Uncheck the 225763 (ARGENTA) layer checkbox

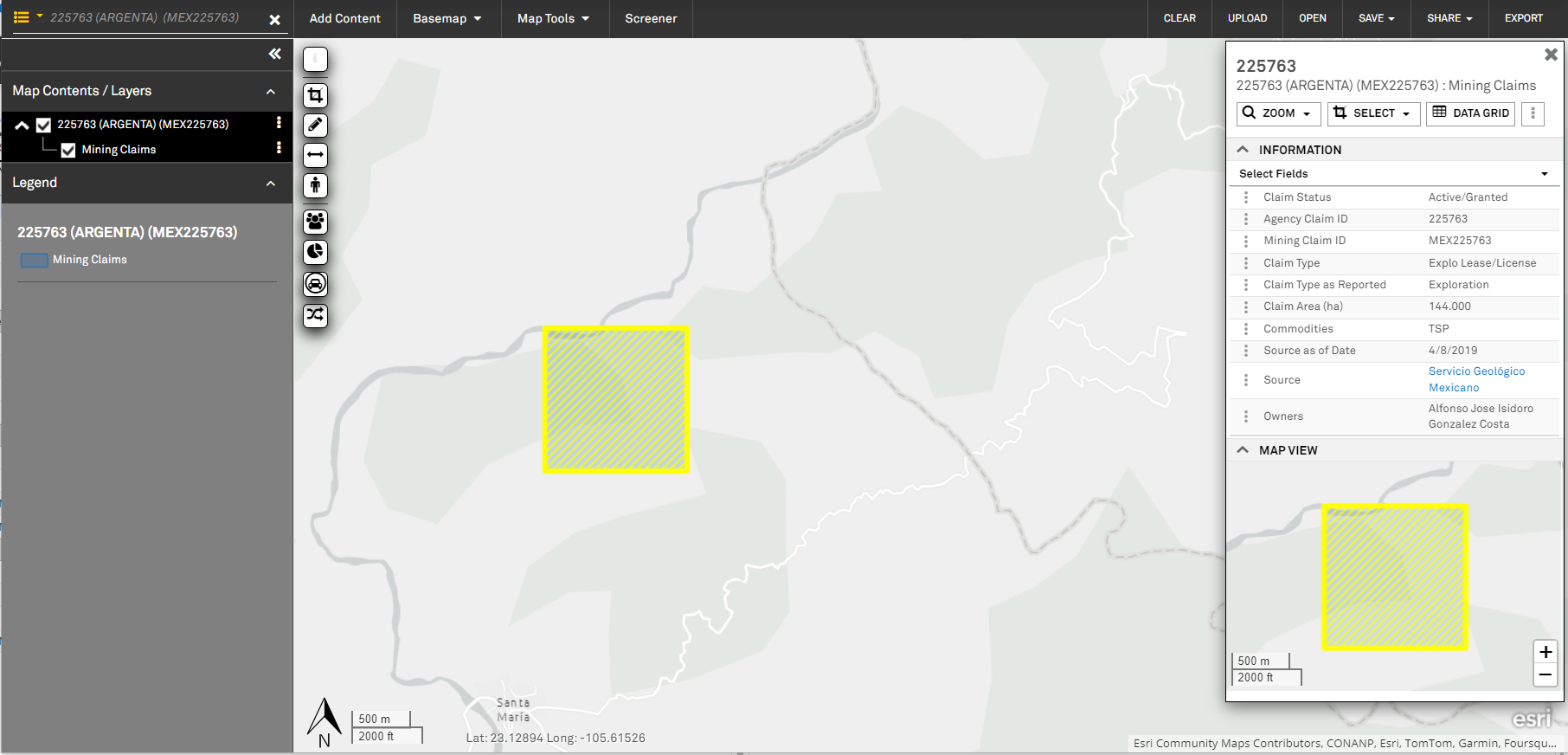click(44, 125)
